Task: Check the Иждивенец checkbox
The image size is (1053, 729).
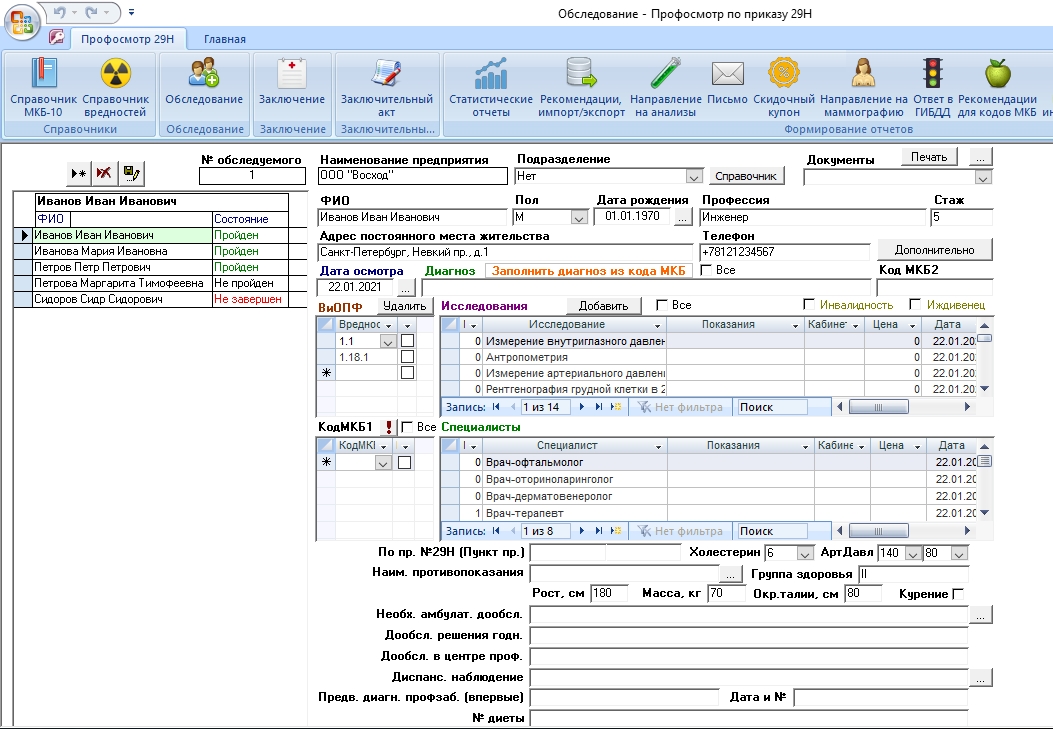Action: [915, 305]
